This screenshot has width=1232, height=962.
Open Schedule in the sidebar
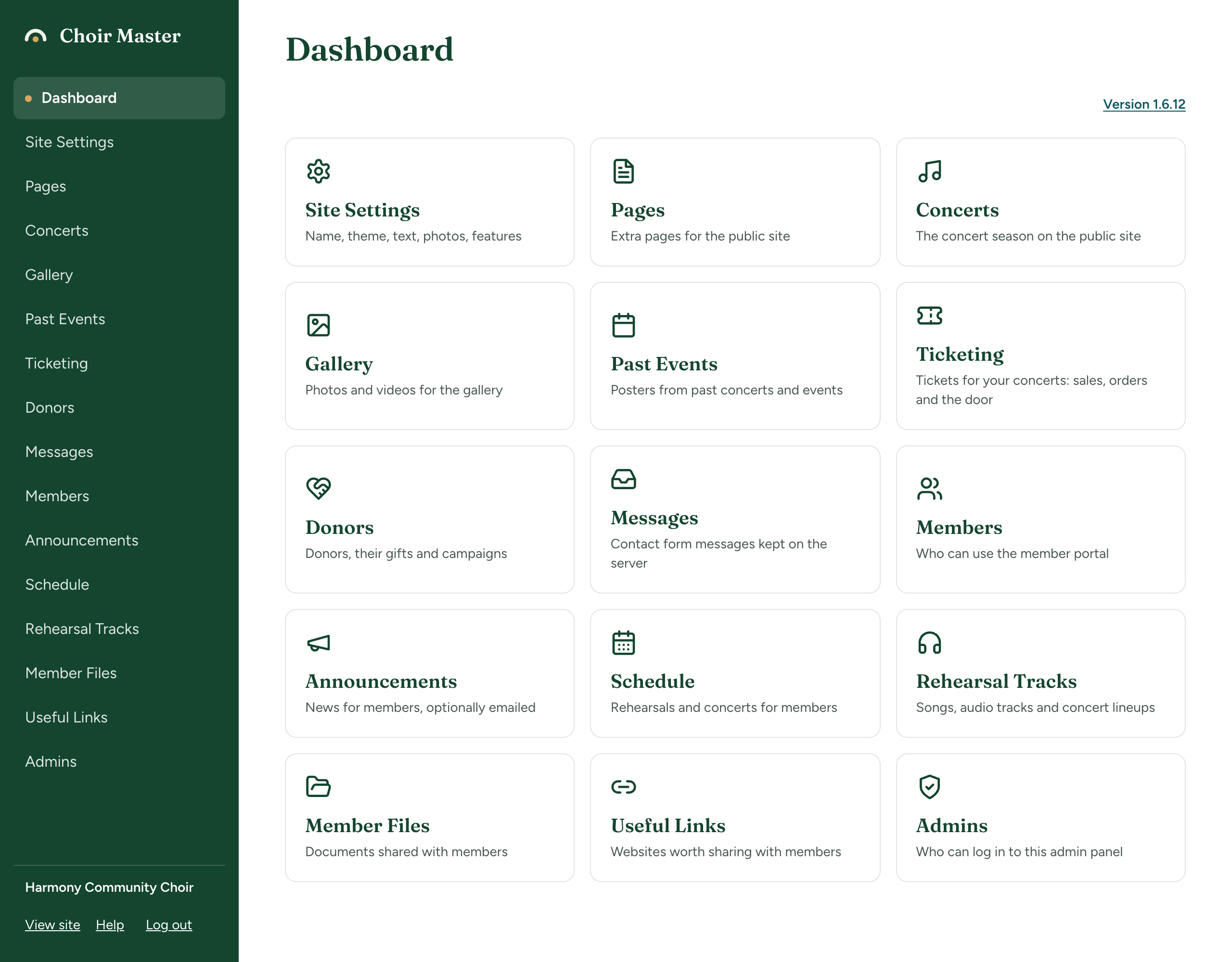119,585
